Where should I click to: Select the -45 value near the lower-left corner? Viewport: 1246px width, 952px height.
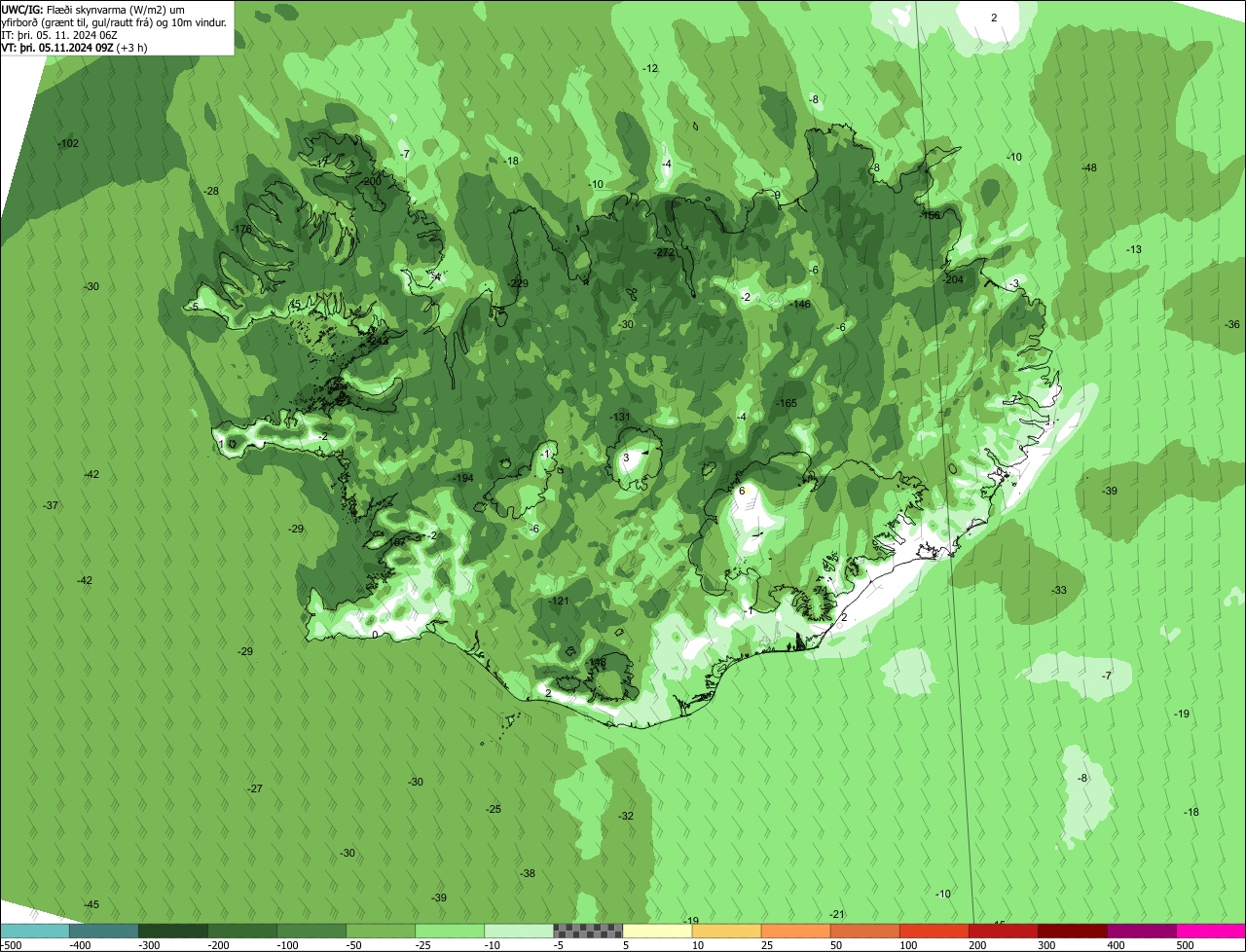(x=92, y=905)
